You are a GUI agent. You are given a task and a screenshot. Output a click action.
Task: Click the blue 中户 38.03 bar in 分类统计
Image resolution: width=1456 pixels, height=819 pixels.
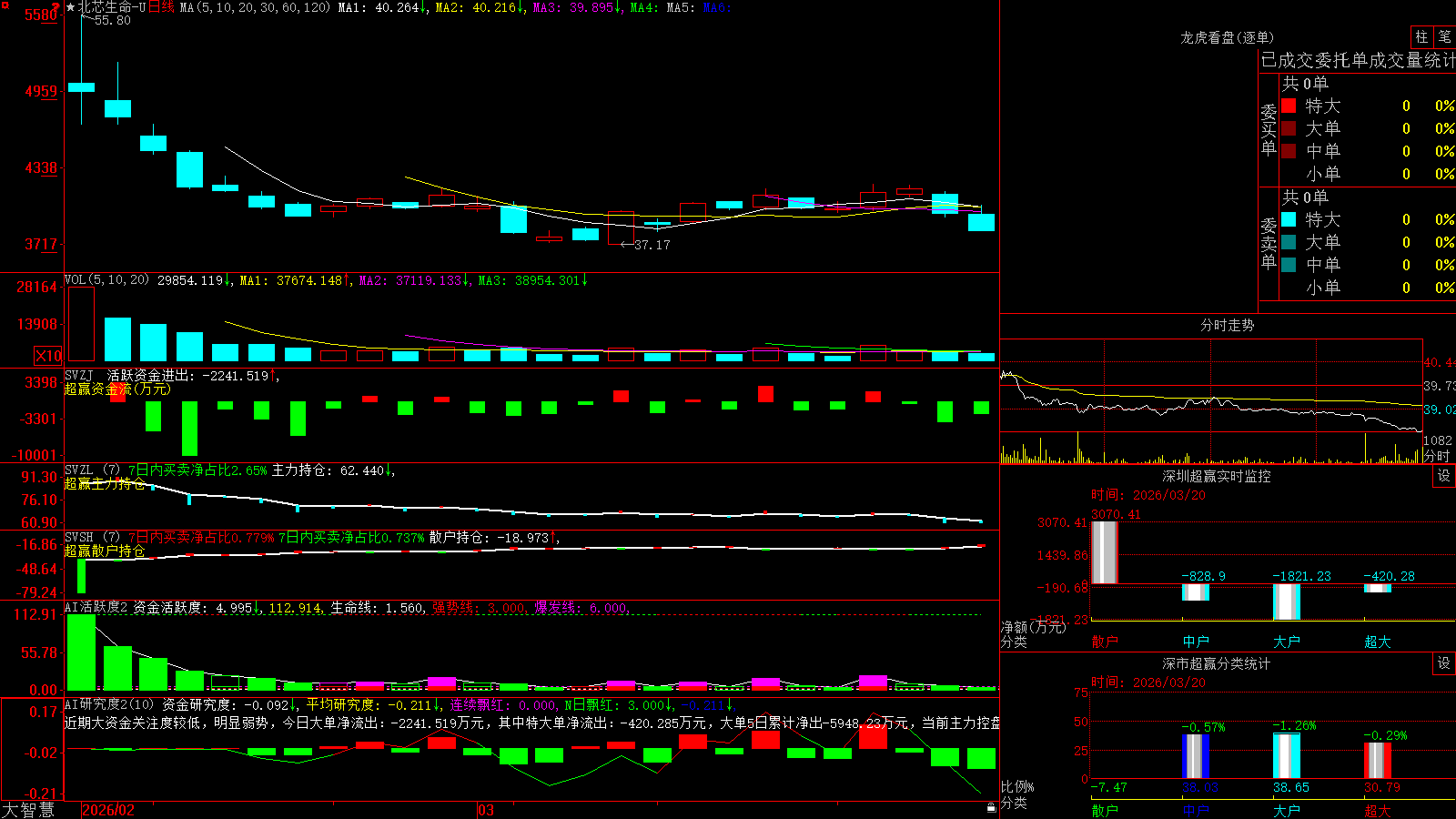pyautogui.click(x=1195, y=756)
